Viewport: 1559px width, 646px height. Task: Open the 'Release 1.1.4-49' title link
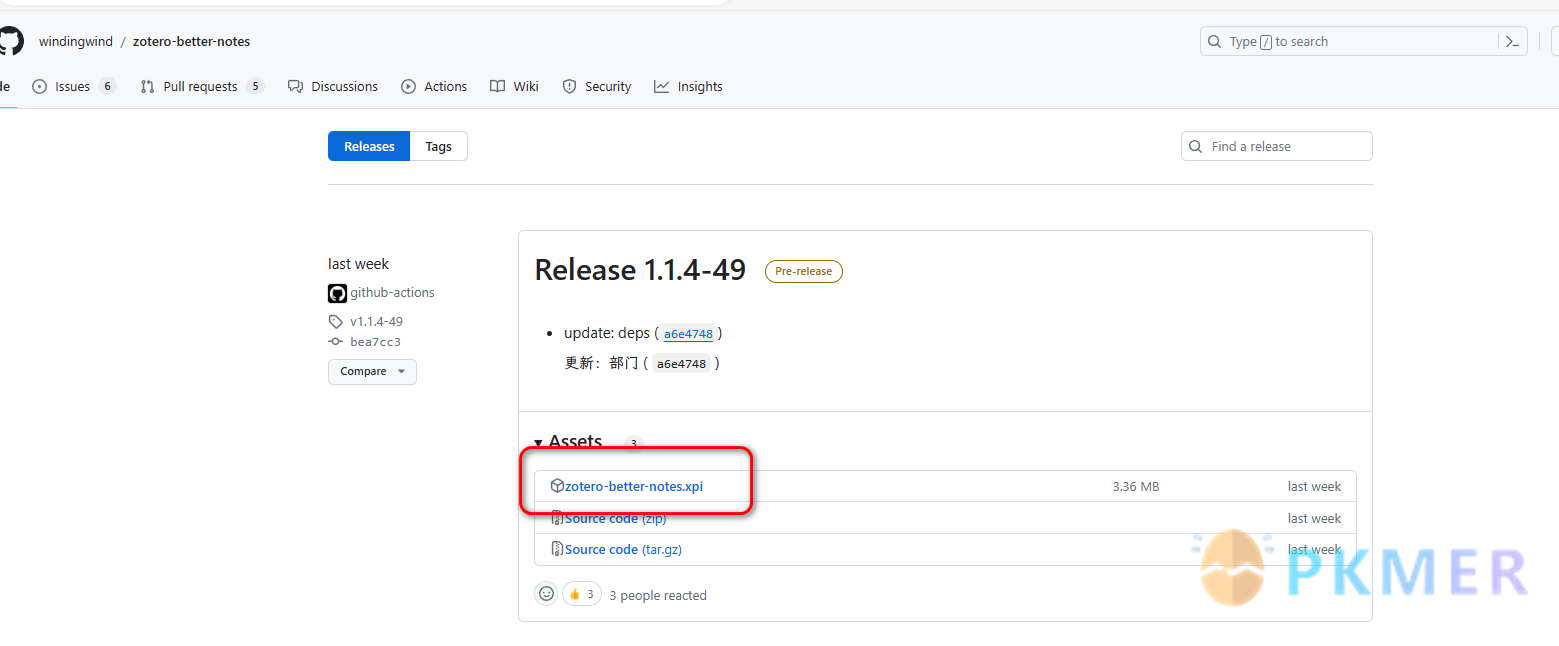coord(640,270)
